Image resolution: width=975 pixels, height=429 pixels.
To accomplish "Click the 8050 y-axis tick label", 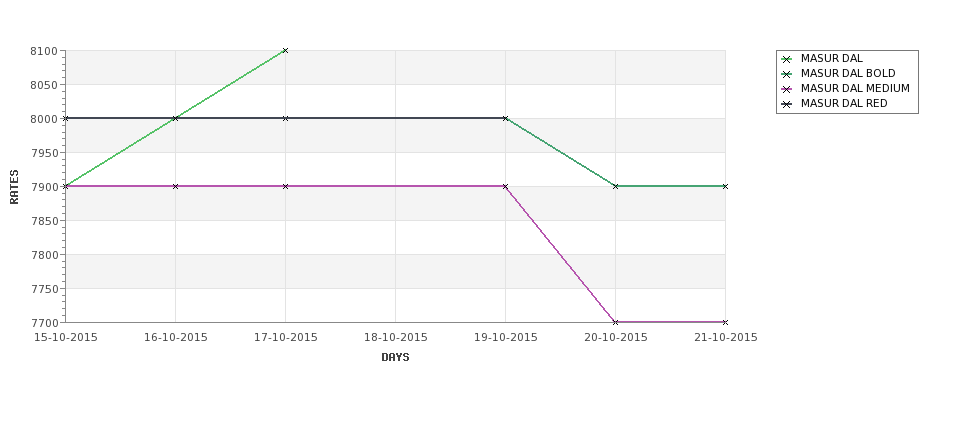I will [44, 85].
